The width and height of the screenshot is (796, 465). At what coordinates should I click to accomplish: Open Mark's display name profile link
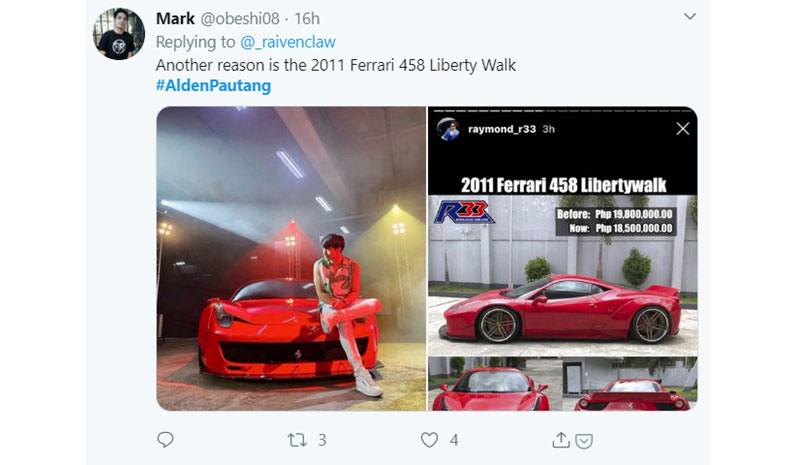(x=175, y=19)
